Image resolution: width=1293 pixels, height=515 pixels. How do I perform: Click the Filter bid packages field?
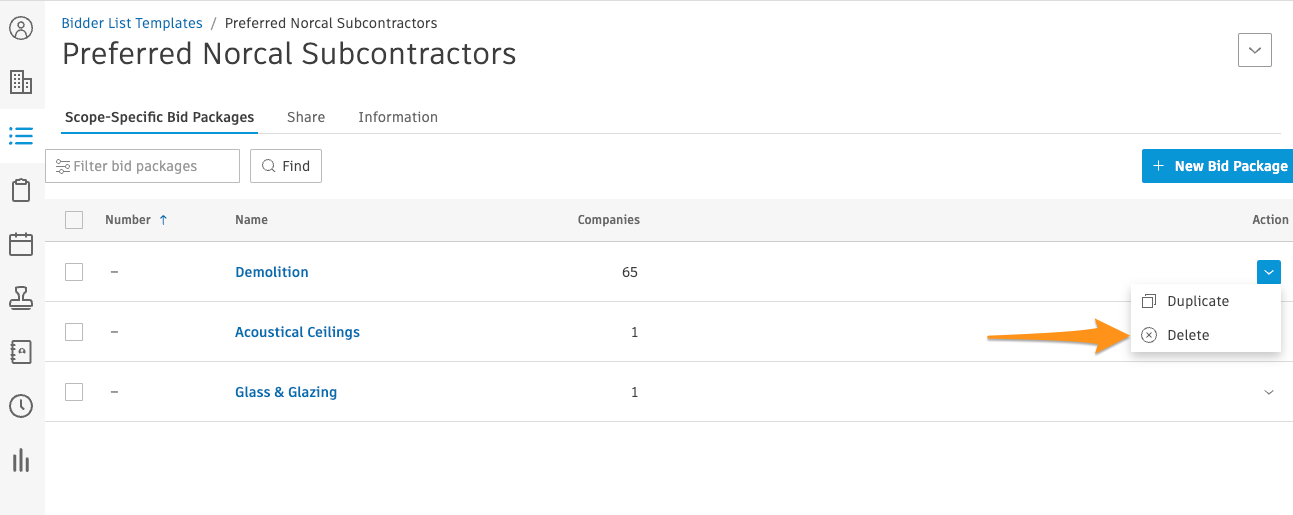coord(142,166)
